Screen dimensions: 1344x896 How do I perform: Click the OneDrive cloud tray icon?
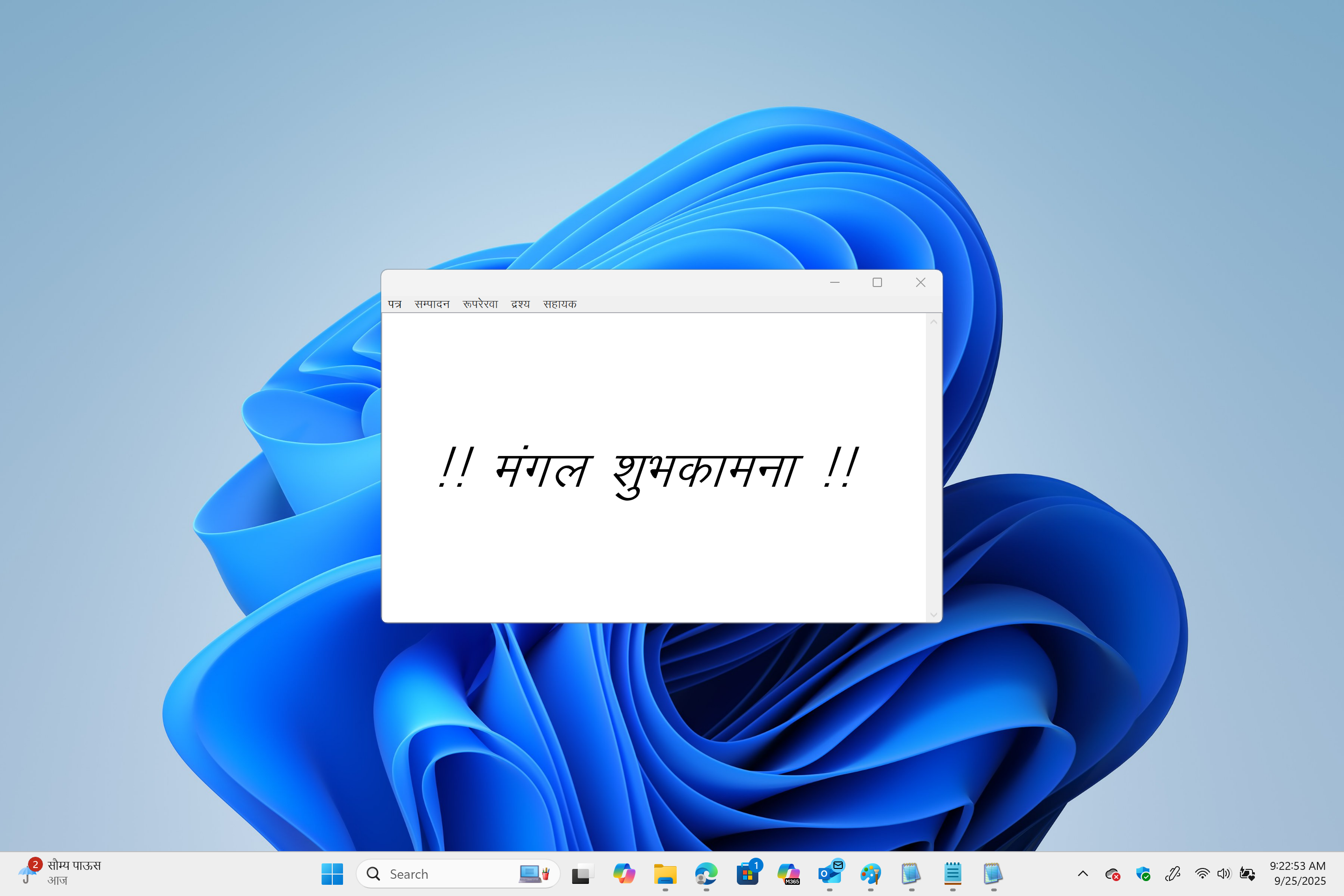tap(1112, 874)
